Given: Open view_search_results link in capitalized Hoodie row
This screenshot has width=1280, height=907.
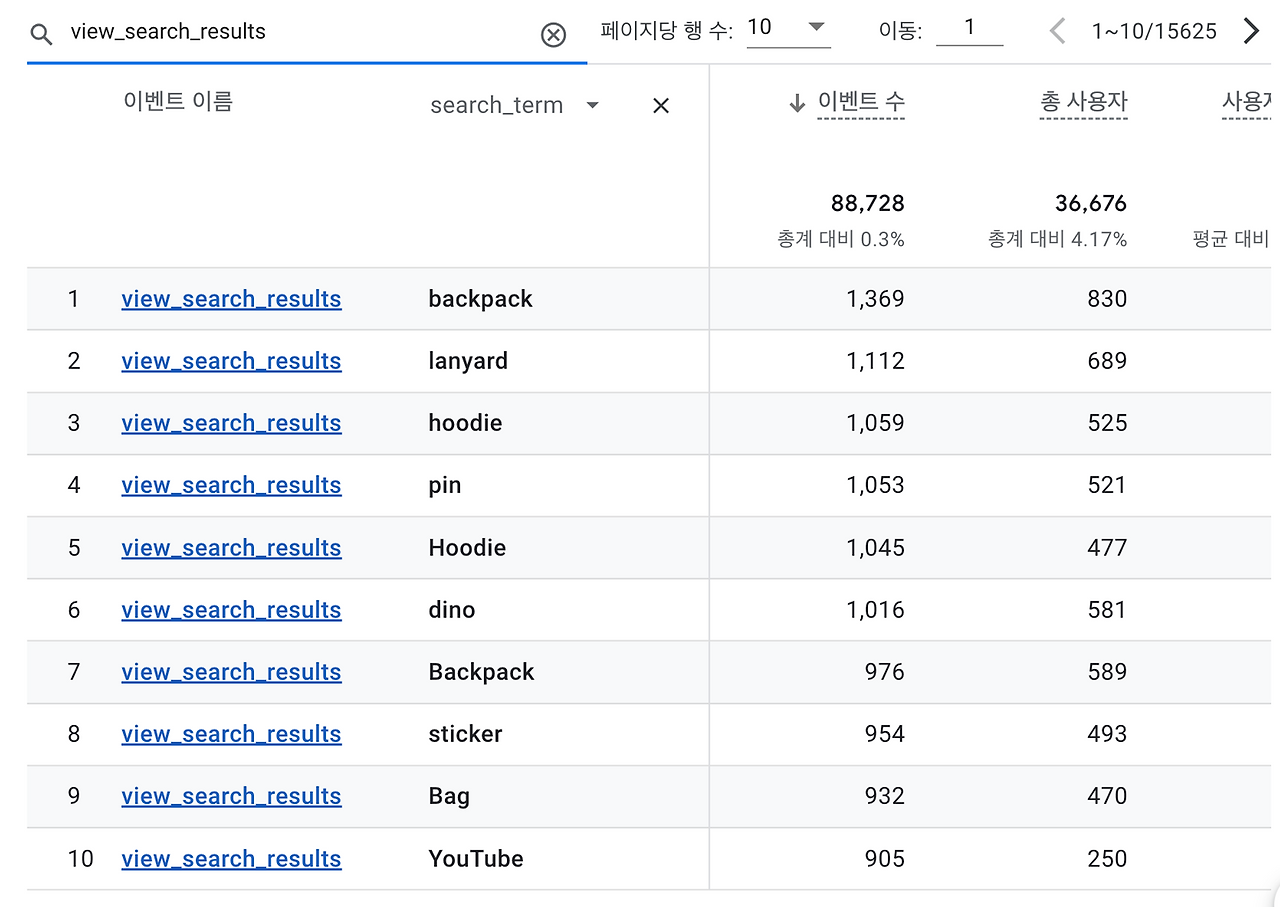Looking at the screenshot, I should click(x=231, y=548).
